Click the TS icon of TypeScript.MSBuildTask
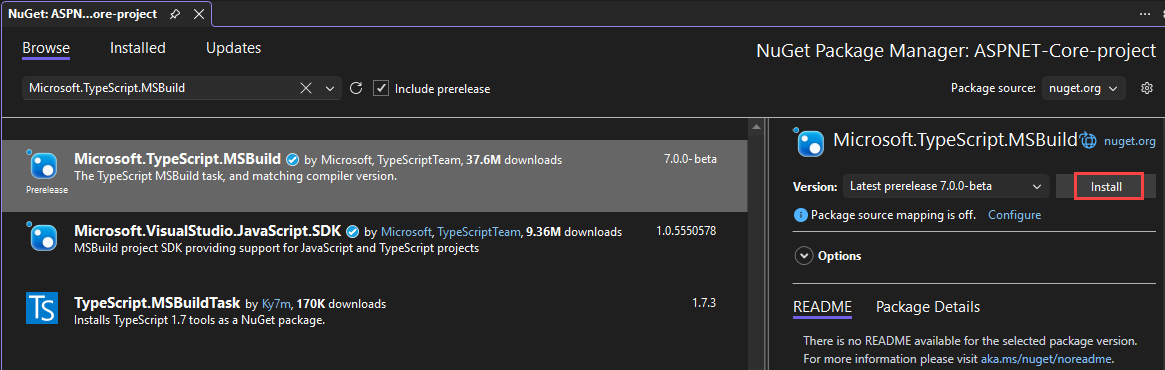The height and width of the screenshot is (370, 1165). (42, 308)
